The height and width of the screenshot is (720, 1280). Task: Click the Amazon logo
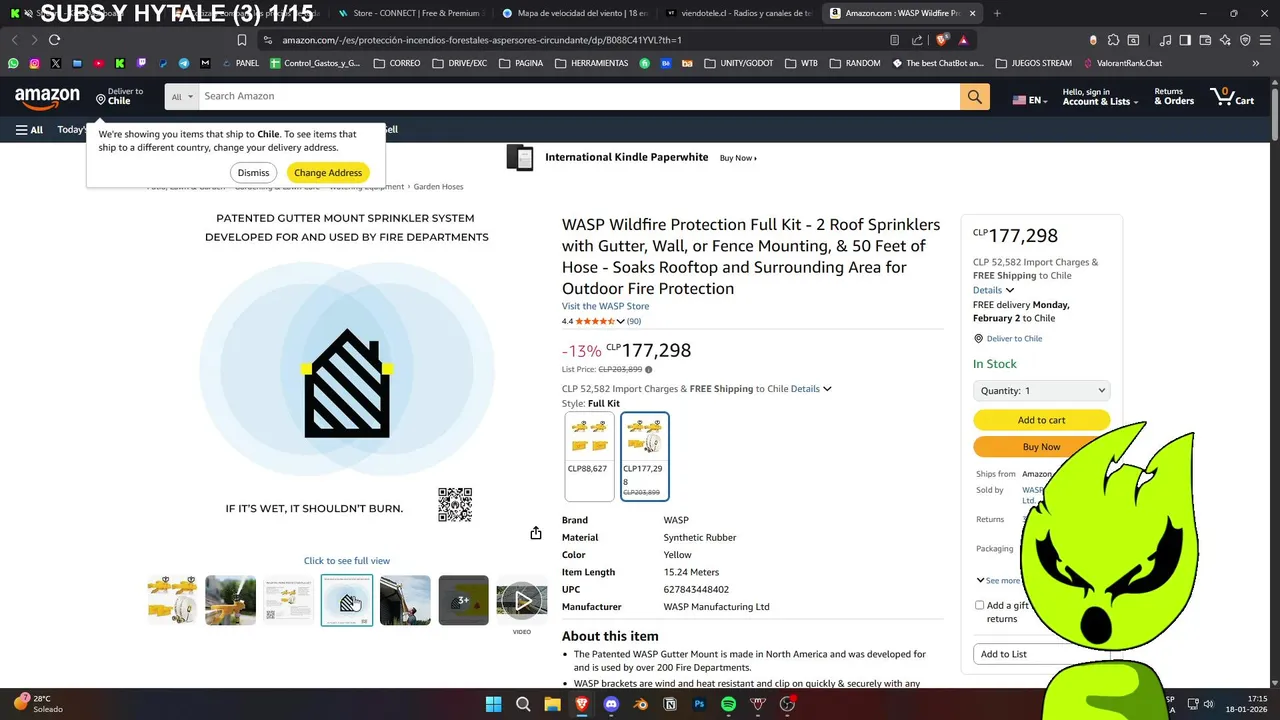click(47, 97)
